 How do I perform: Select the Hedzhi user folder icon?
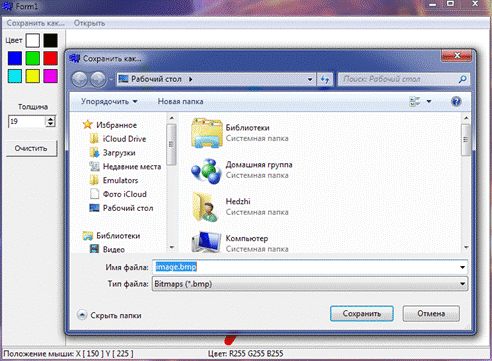point(206,207)
